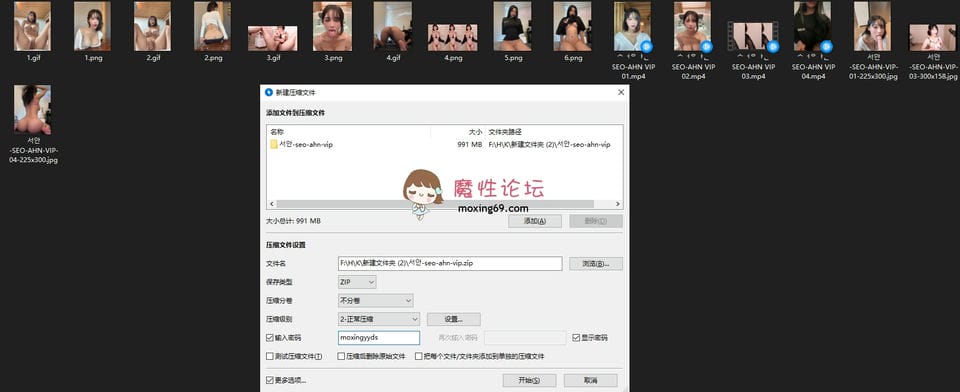The image size is (960, 392).
Task: Select the 5.png file icon
Action: (x=512, y=26)
